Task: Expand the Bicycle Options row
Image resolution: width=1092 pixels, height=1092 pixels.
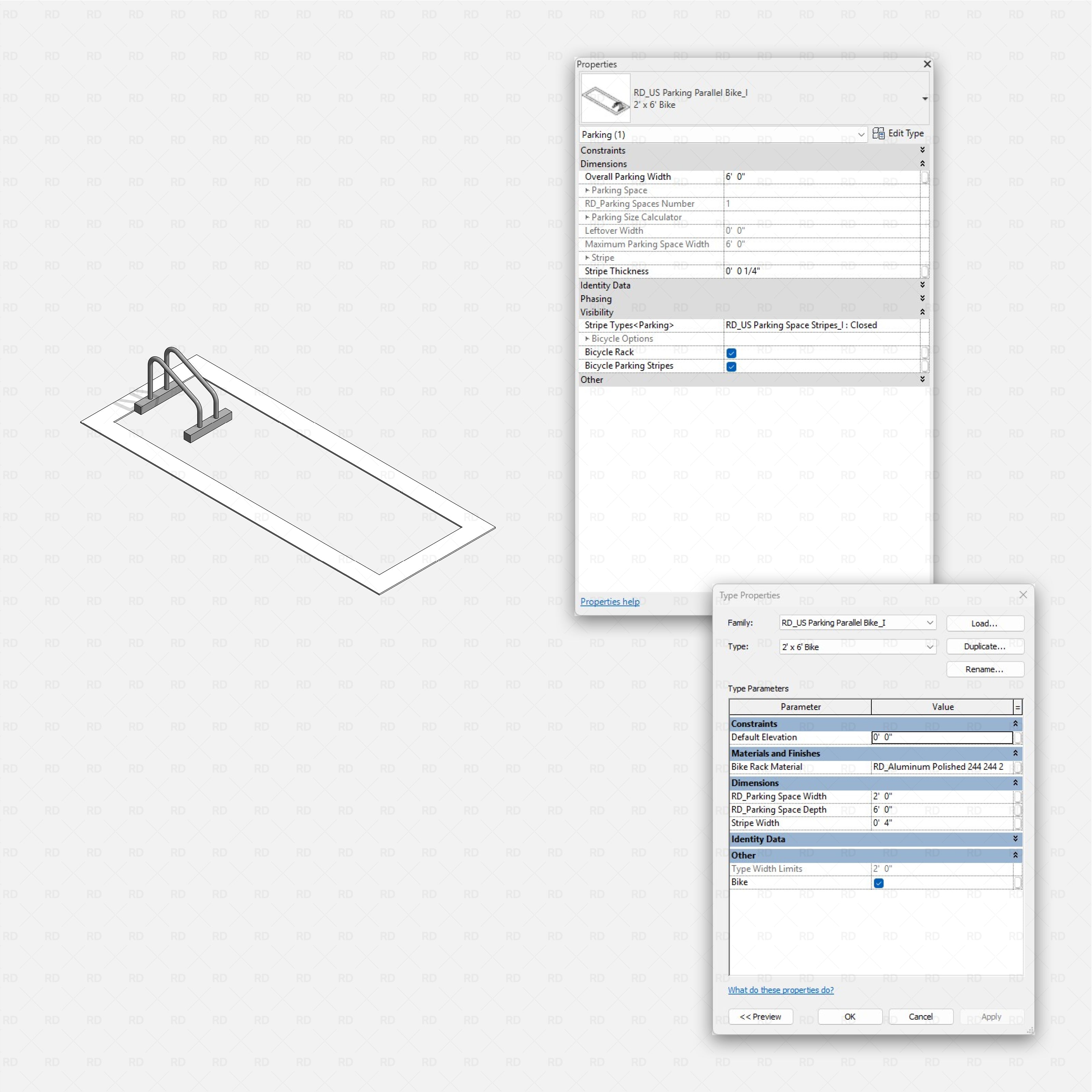Action: 587,339
